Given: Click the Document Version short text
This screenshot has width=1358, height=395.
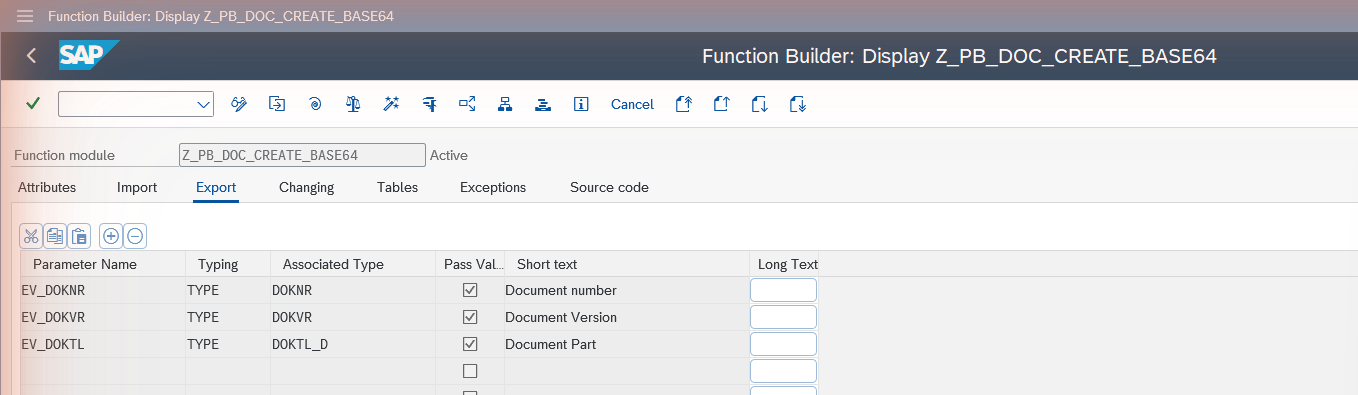Looking at the screenshot, I should (x=561, y=317).
